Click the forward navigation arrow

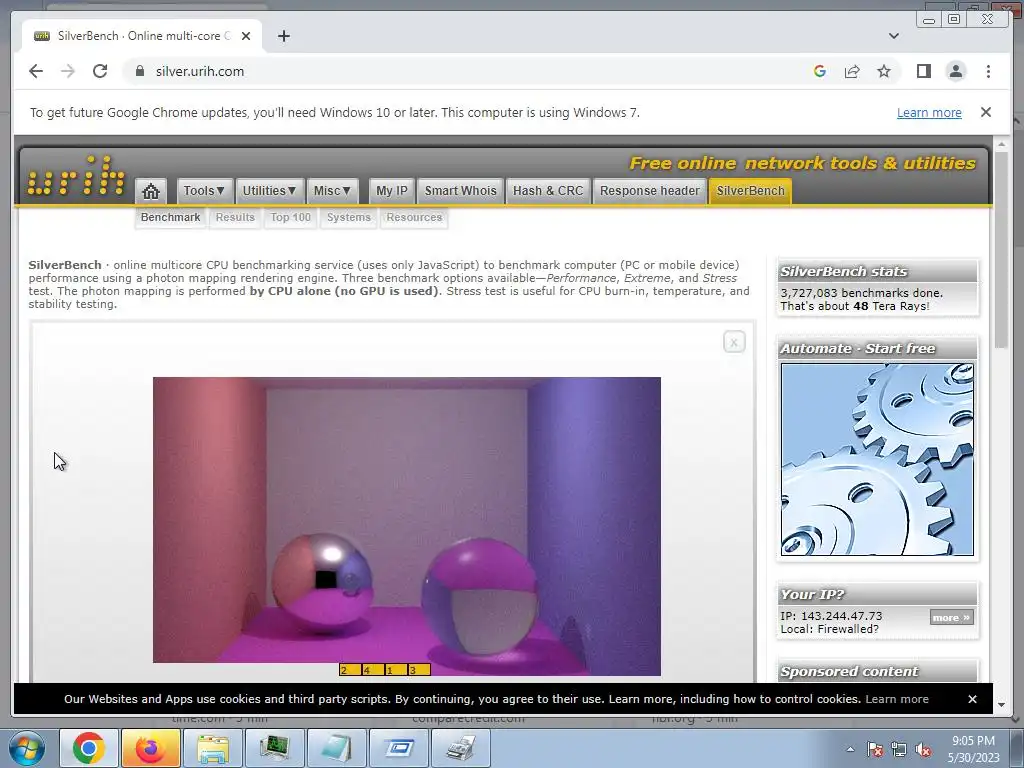tap(68, 71)
